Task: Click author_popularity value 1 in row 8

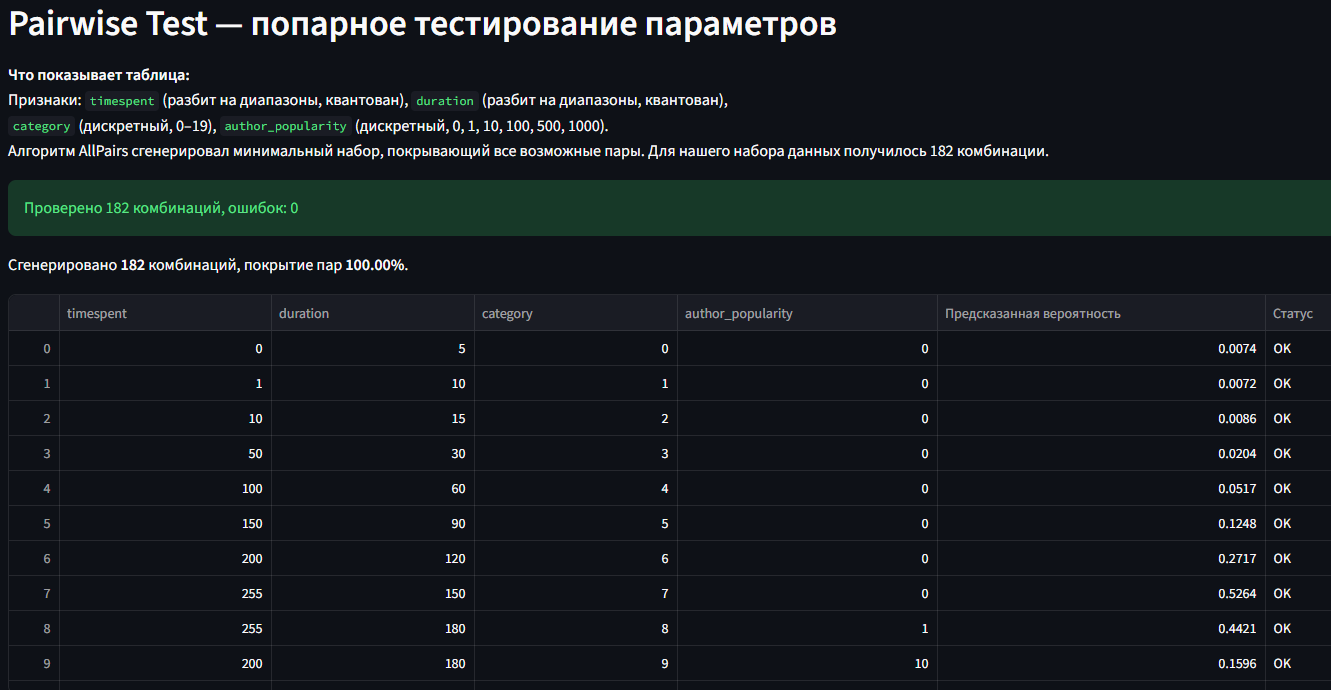Action: click(807, 628)
